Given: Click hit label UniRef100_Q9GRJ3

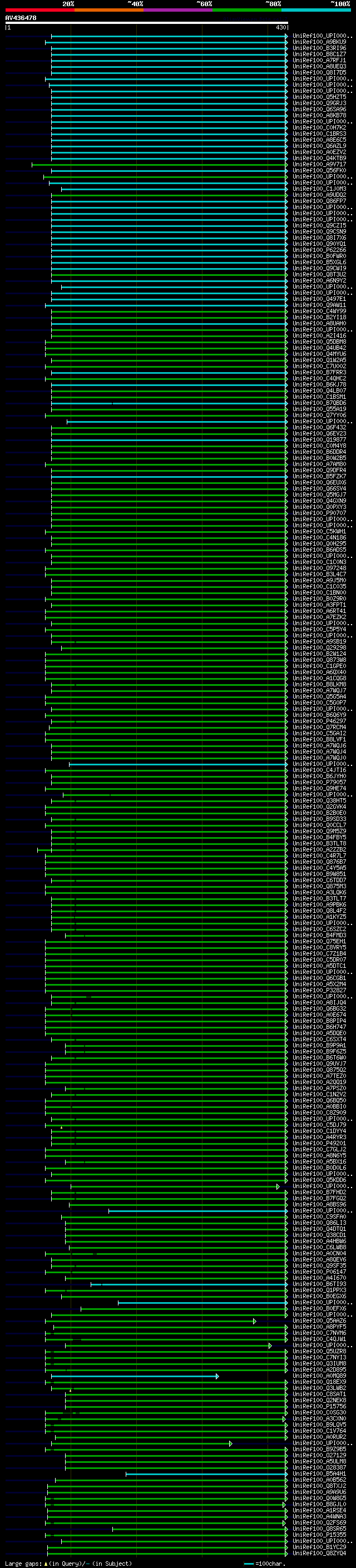Looking at the screenshot, I should [x=319, y=103].
